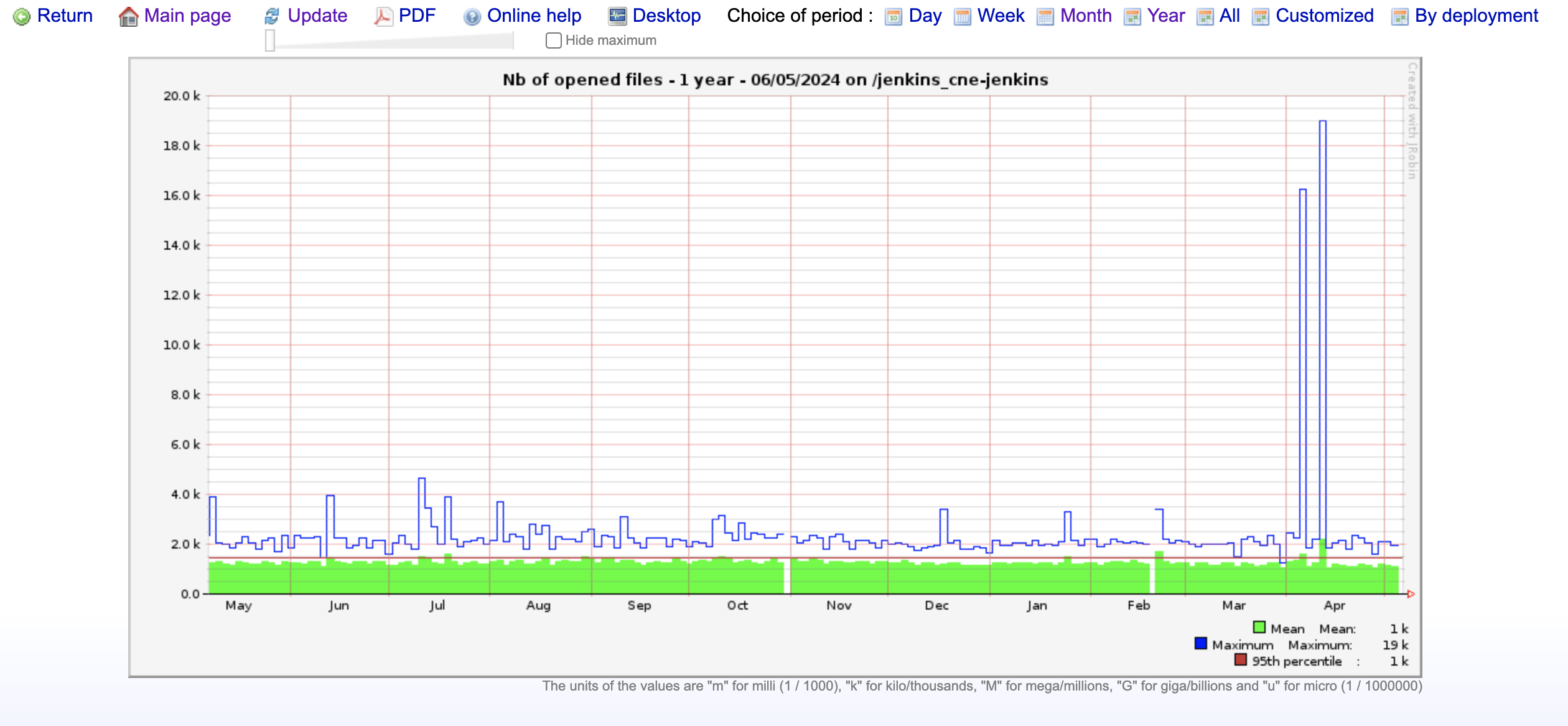Click the Desktop monitor icon
The width and height of the screenshot is (1568, 726).
(x=617, y=17)
